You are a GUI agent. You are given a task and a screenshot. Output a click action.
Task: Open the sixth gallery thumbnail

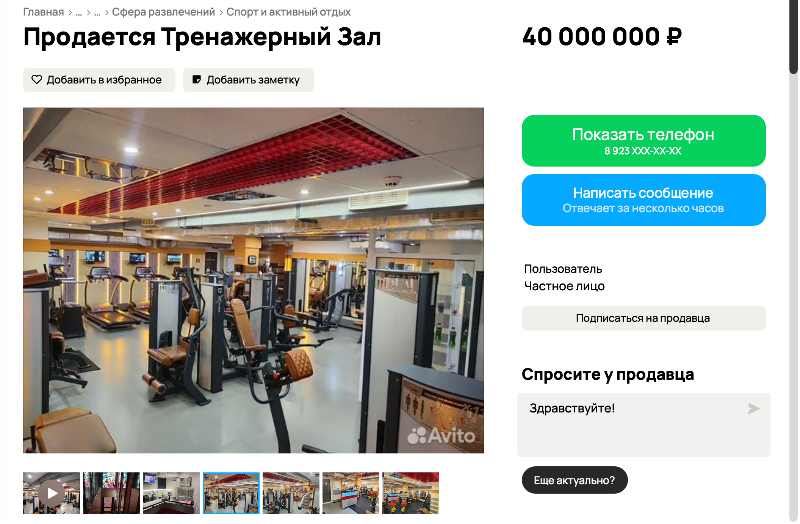pos(351,493)
